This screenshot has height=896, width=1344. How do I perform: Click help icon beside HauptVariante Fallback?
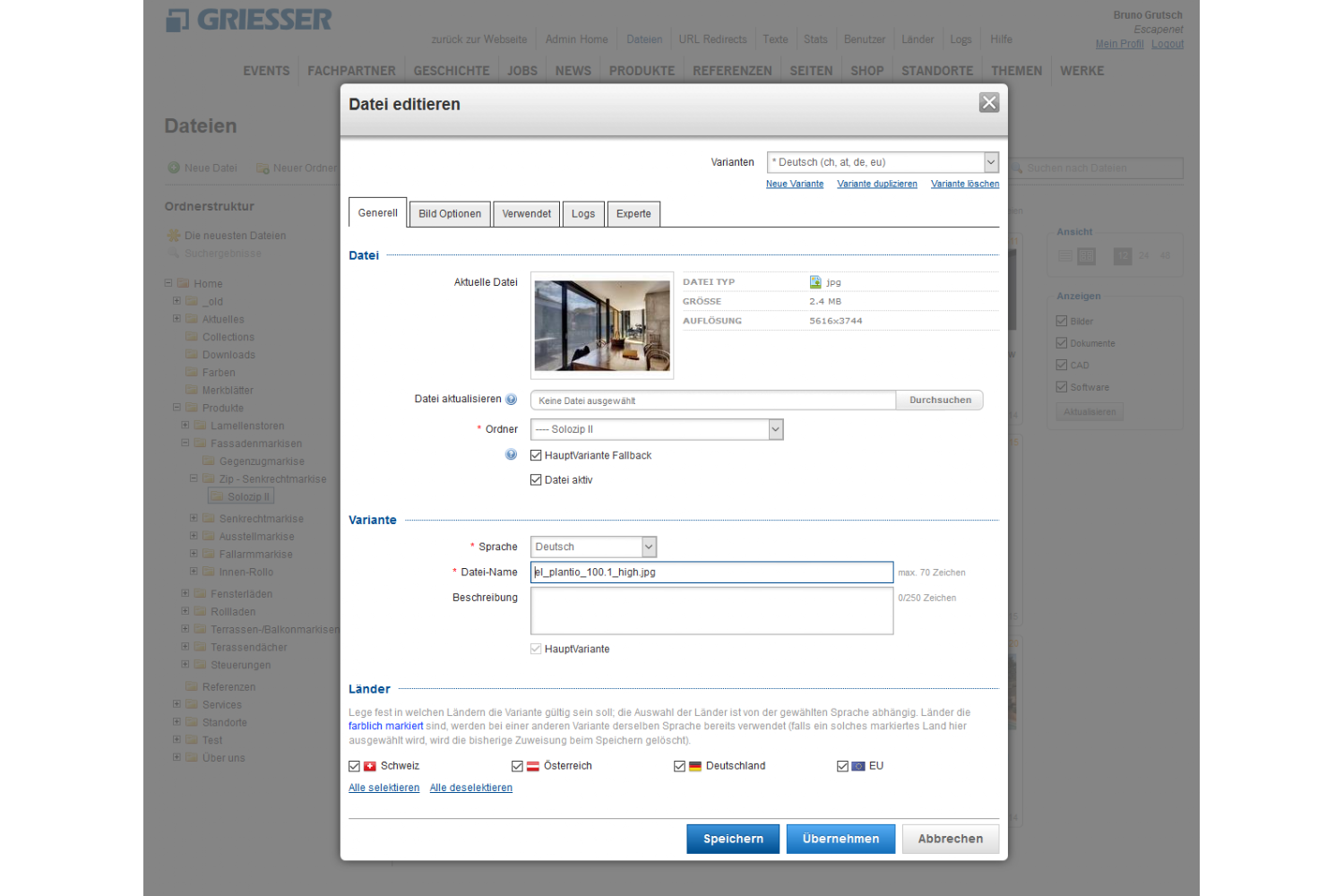pos(511,455)
